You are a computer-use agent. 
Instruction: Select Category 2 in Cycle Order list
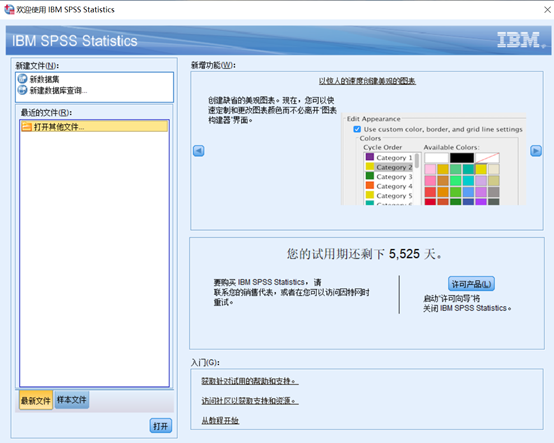pos(394,167)
